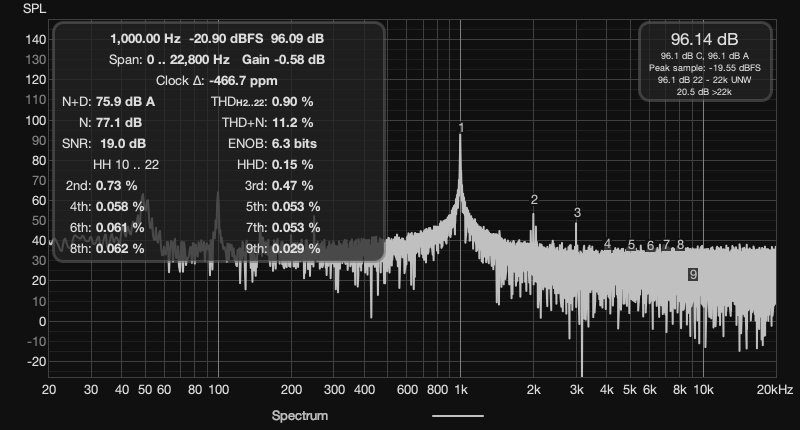Screen dimensions: 800x430
Task: Click the 140 tick on SPL axis
Action: click(35, 39)
